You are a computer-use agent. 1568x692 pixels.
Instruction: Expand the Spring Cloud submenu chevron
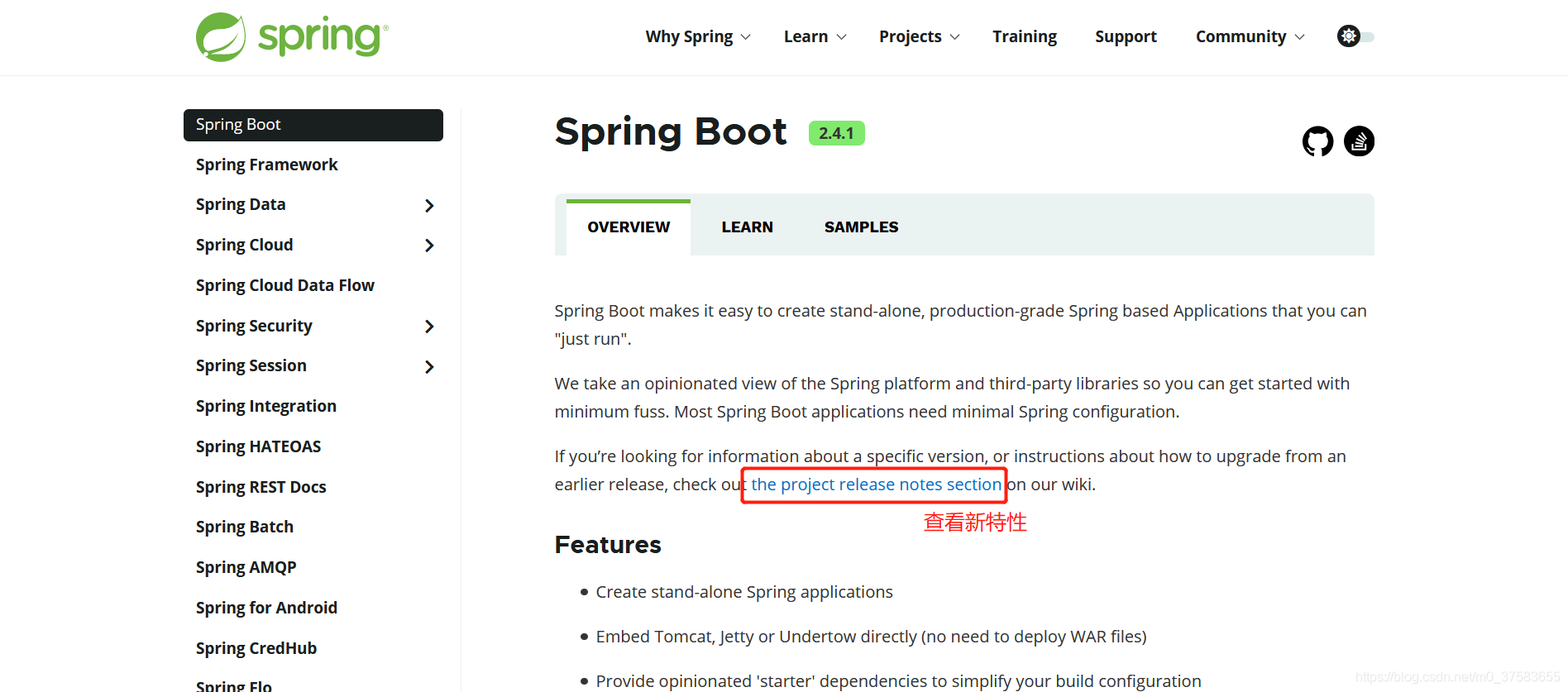pos(429,246)
